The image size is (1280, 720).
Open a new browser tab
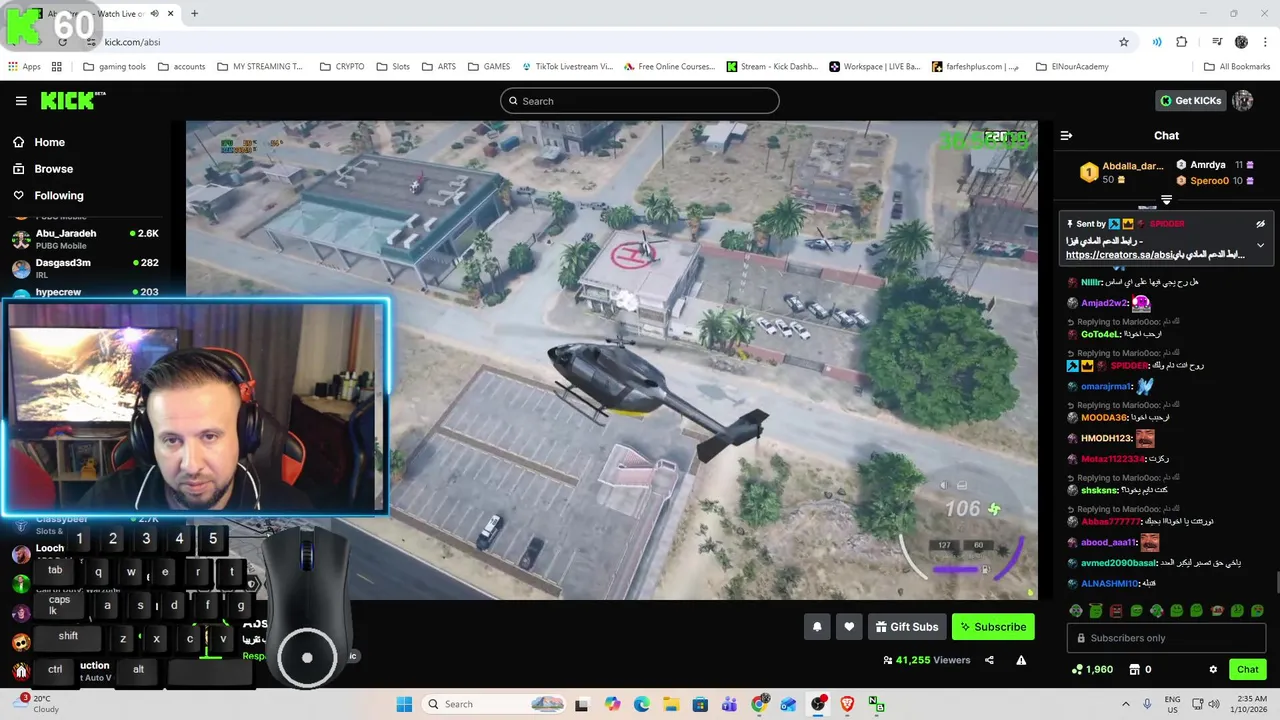(x=194, y=14)
